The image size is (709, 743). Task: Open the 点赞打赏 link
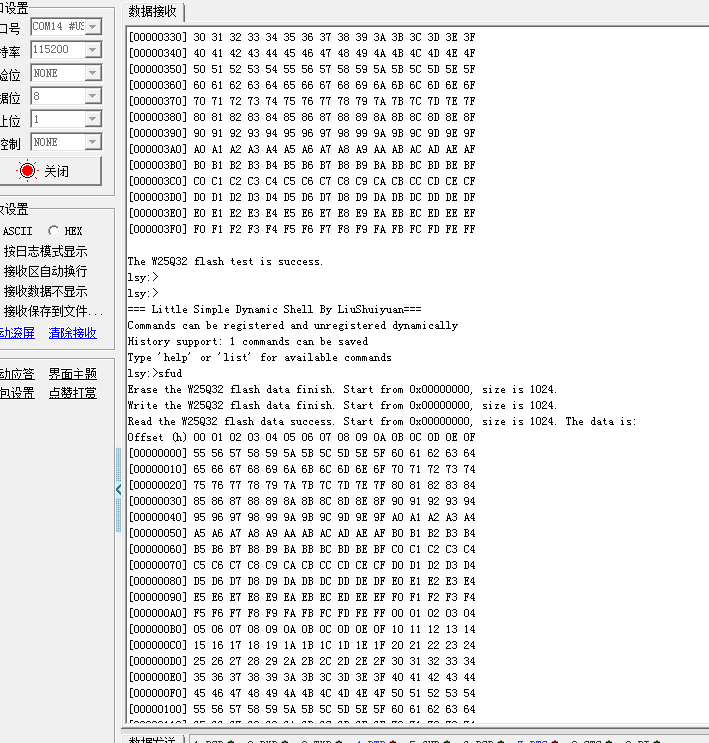[73, 393]
